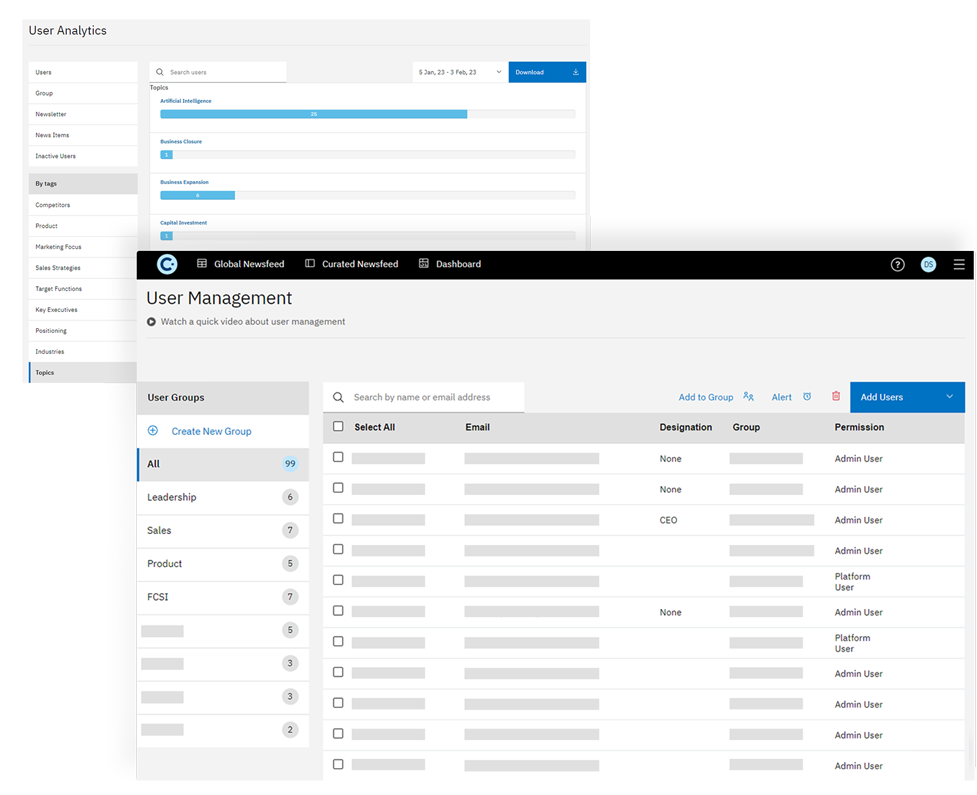Click the Search by name or email field
The height and width of the screenshot is (795, 977).
point(424,398)
